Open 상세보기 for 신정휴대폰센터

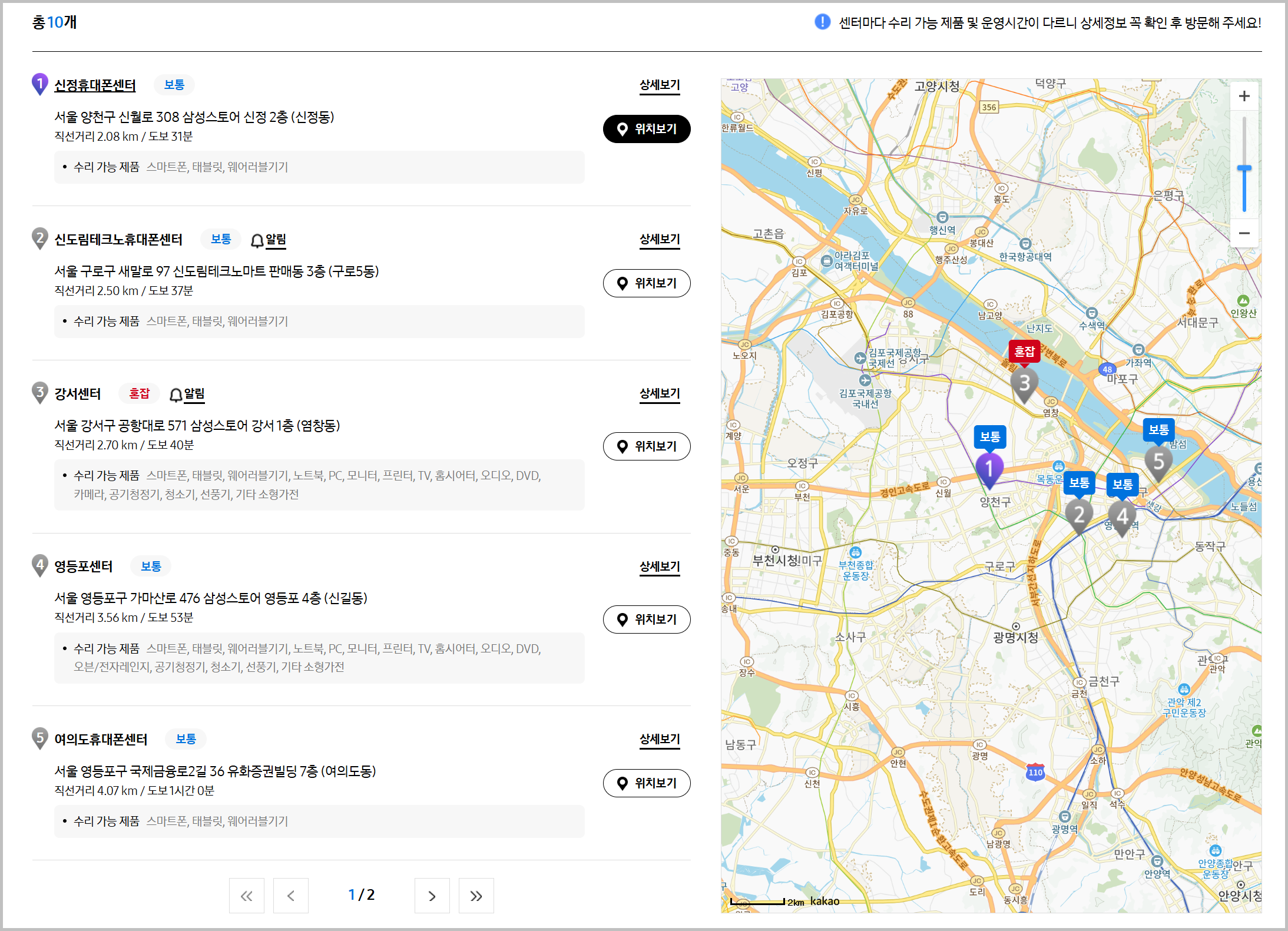pos(659,85)
